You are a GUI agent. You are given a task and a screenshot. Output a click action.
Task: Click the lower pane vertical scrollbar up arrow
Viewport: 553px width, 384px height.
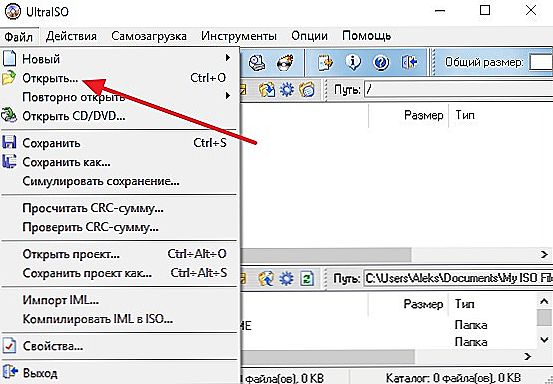point(544,301)
